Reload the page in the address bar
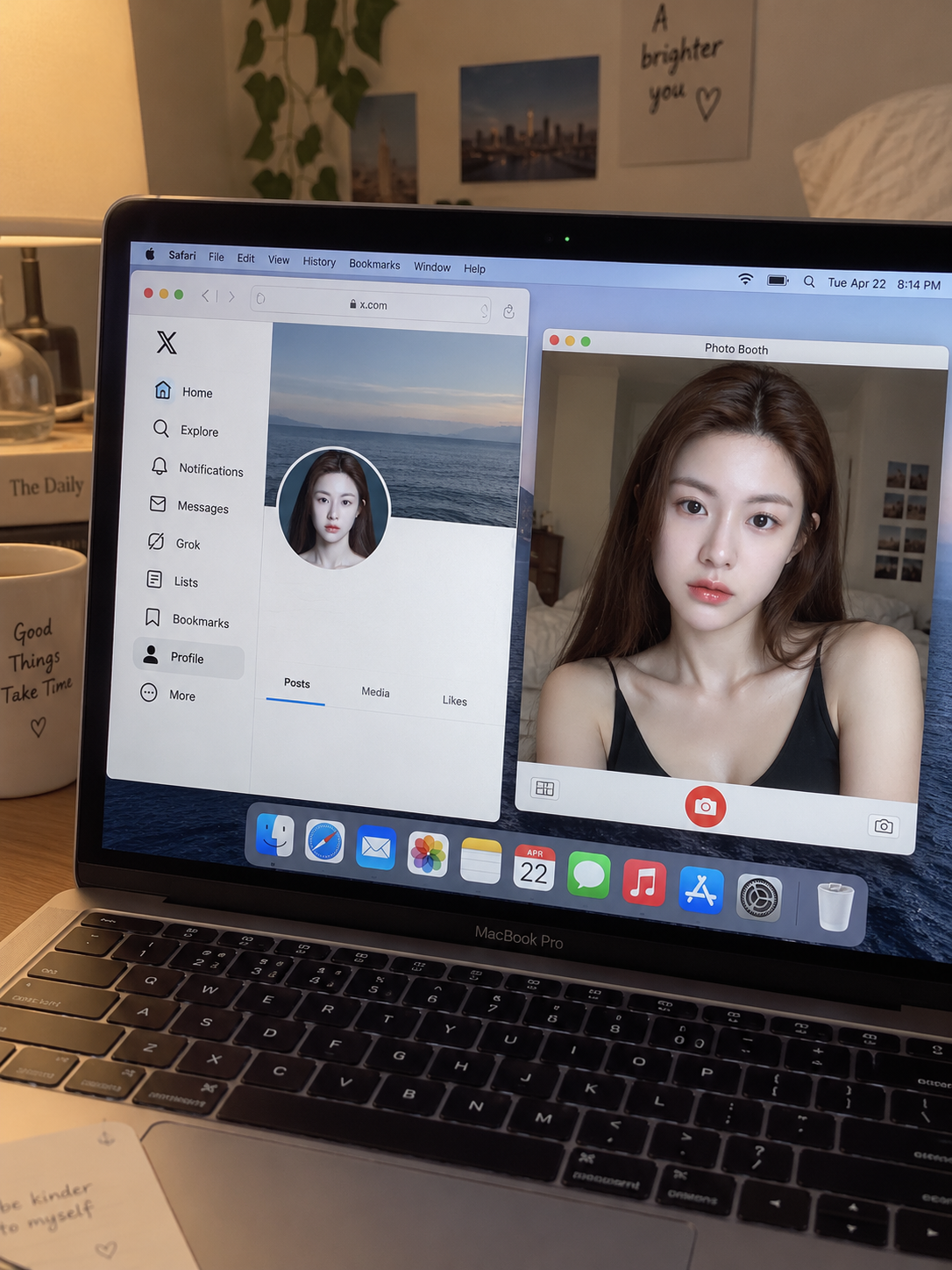The height and width of the screenshot is (1270, 952). (x=484, y=310)
